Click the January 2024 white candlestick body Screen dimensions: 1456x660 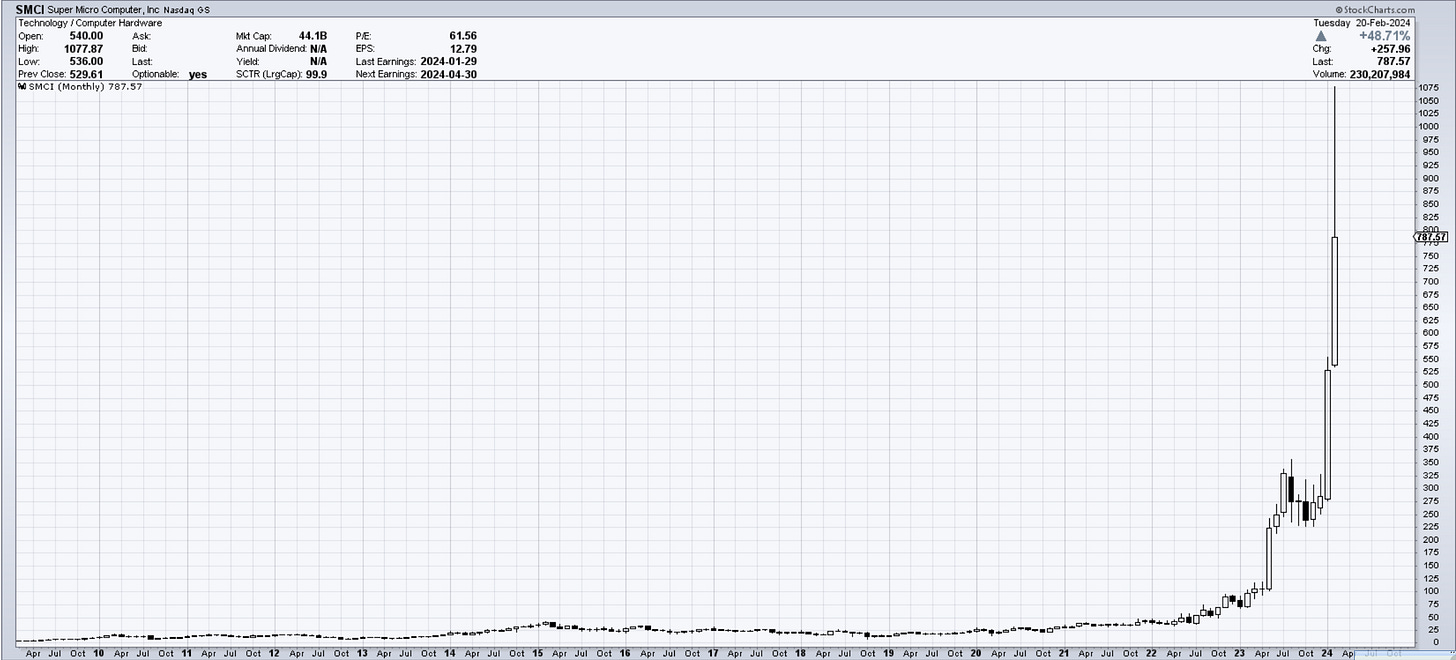click(x=1327, y=435)
